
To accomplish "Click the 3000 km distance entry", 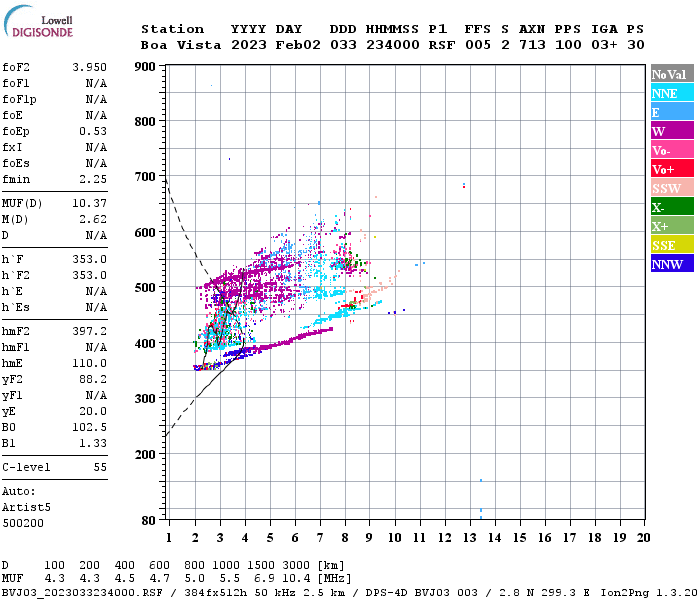I will 296,566.
